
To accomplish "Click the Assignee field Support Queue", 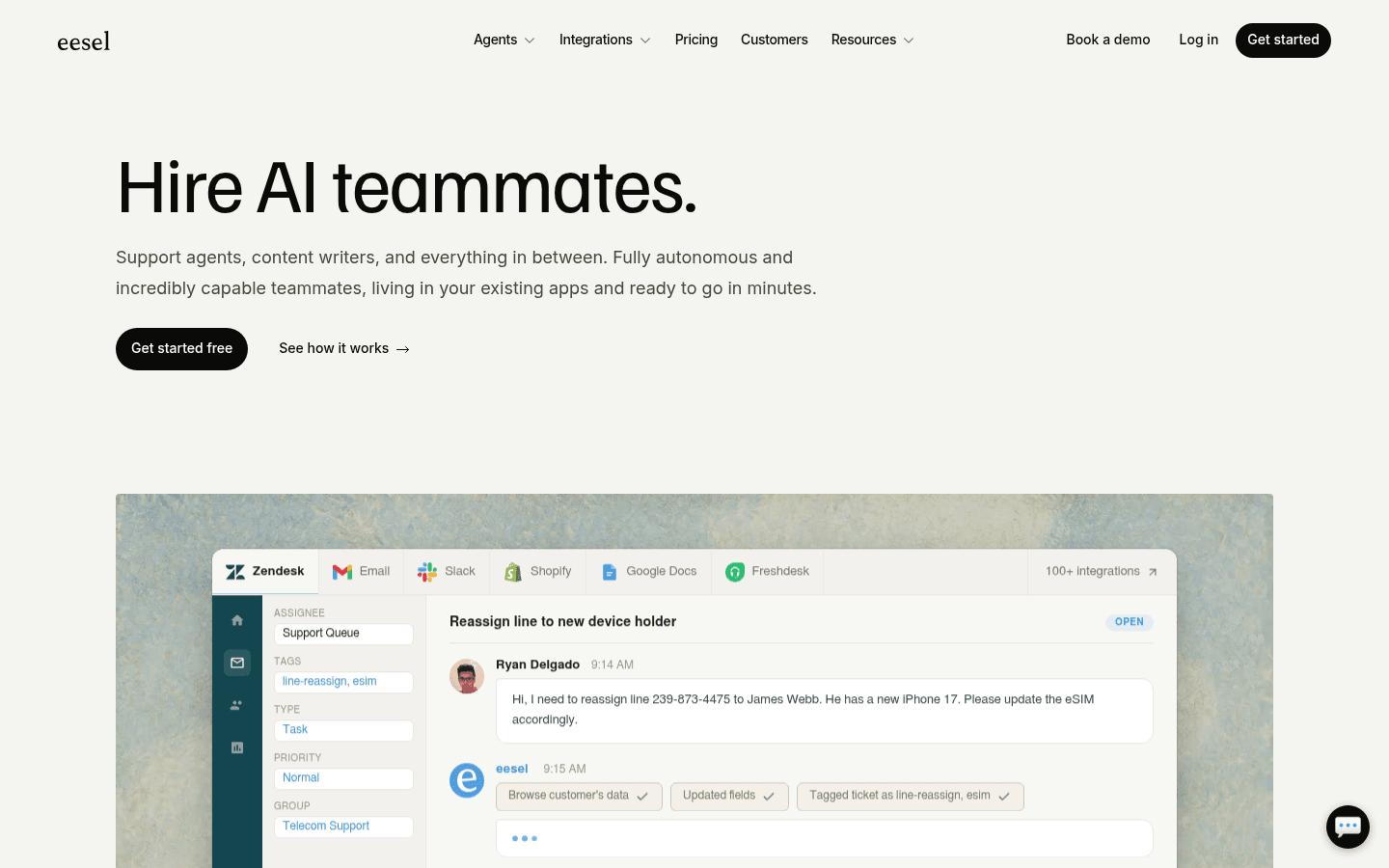I will coord(343,634).
